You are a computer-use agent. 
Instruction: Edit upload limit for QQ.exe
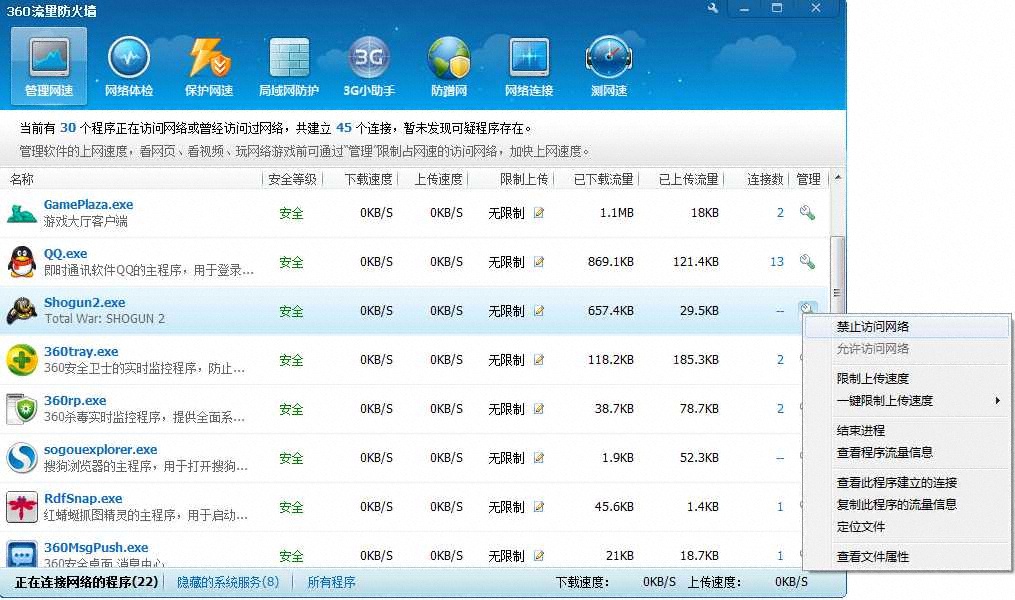pos(539,262)
